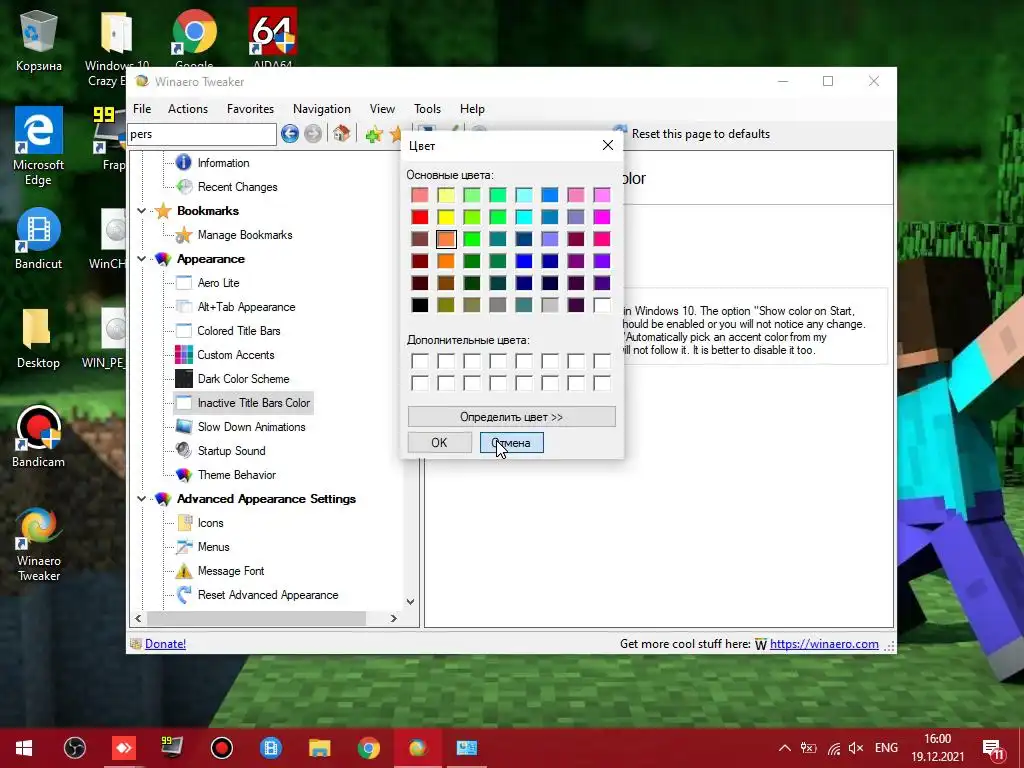1024x768 pixels.
Task: Click Определить цвет >> button
Action: click(x=511, y=417)
